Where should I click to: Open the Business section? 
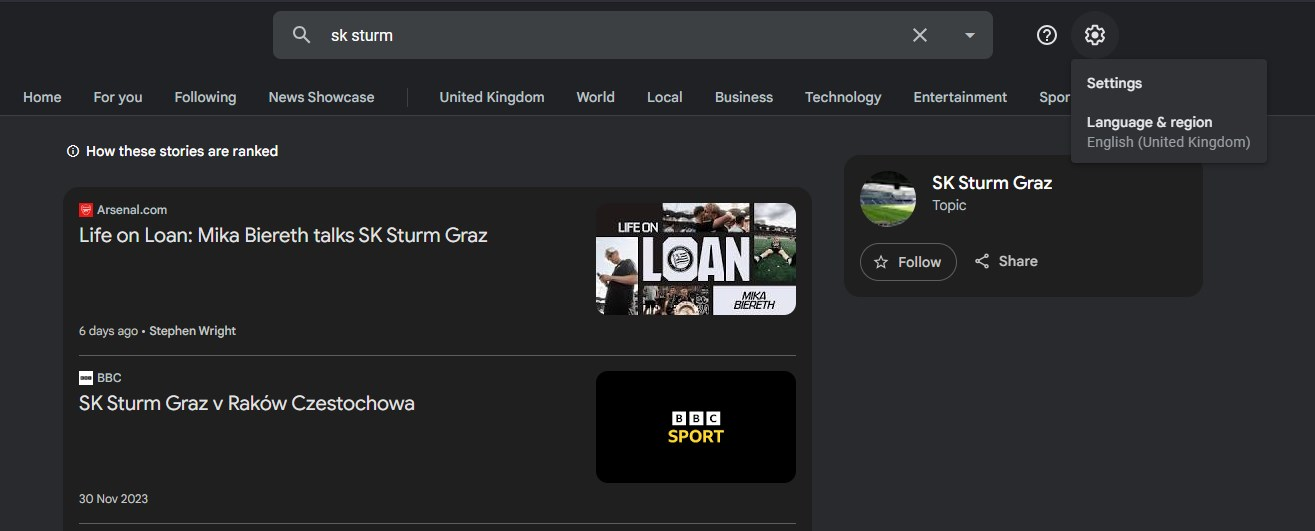pyautogui.click(x=744, y=97)
